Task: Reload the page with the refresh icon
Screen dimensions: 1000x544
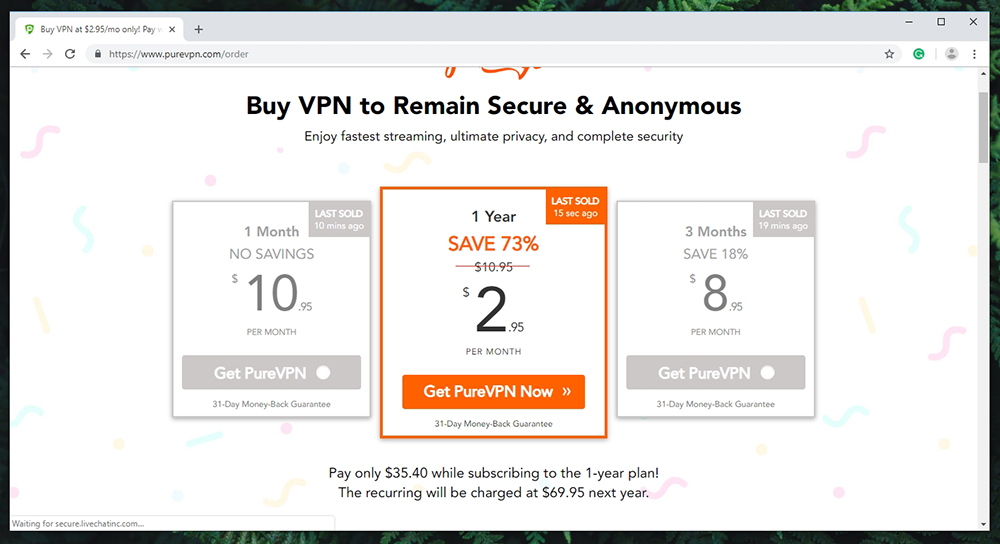Action: coord(70,54)
